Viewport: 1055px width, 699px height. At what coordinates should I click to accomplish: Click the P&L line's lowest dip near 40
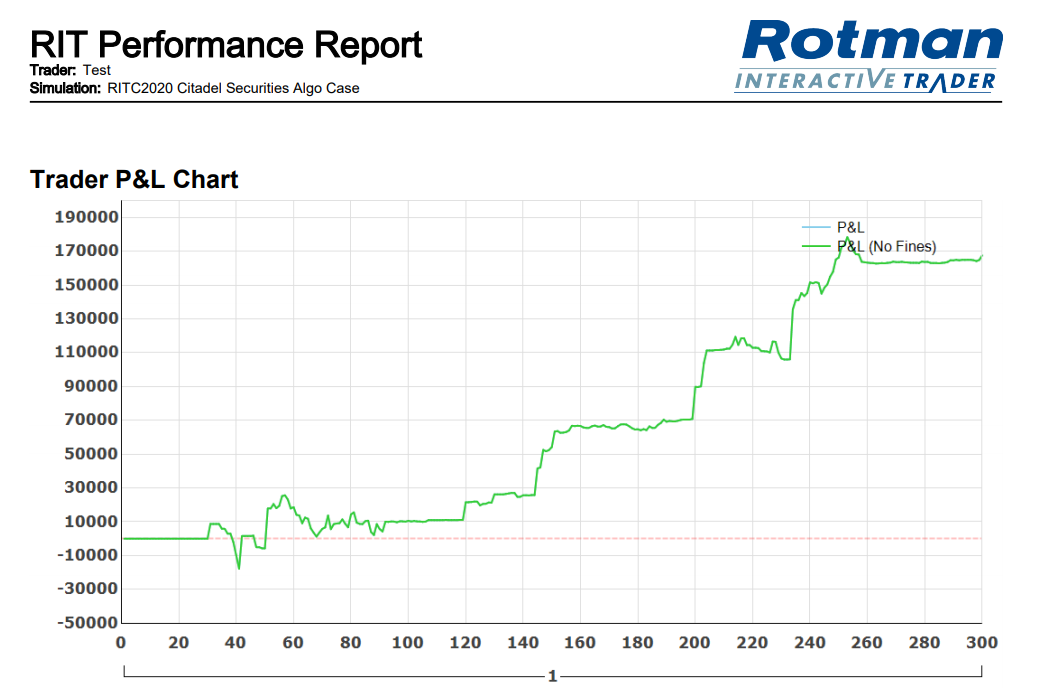click(x=239, y=568)
